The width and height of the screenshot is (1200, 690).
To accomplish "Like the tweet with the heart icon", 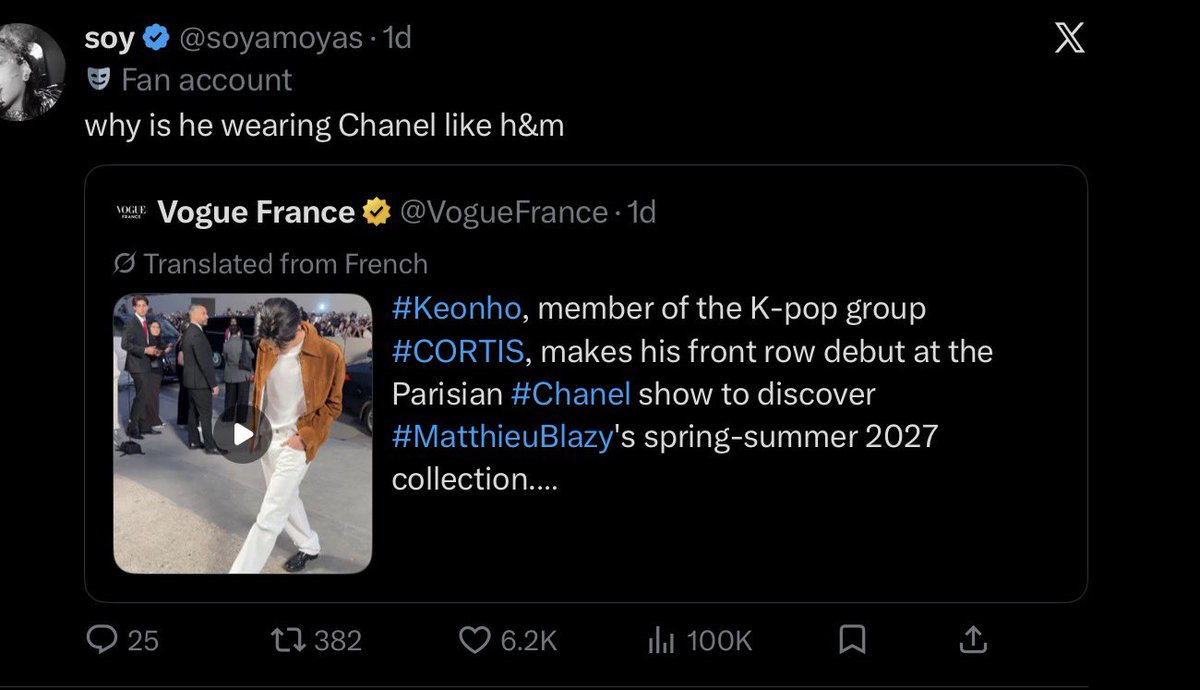I will [473, 639].
